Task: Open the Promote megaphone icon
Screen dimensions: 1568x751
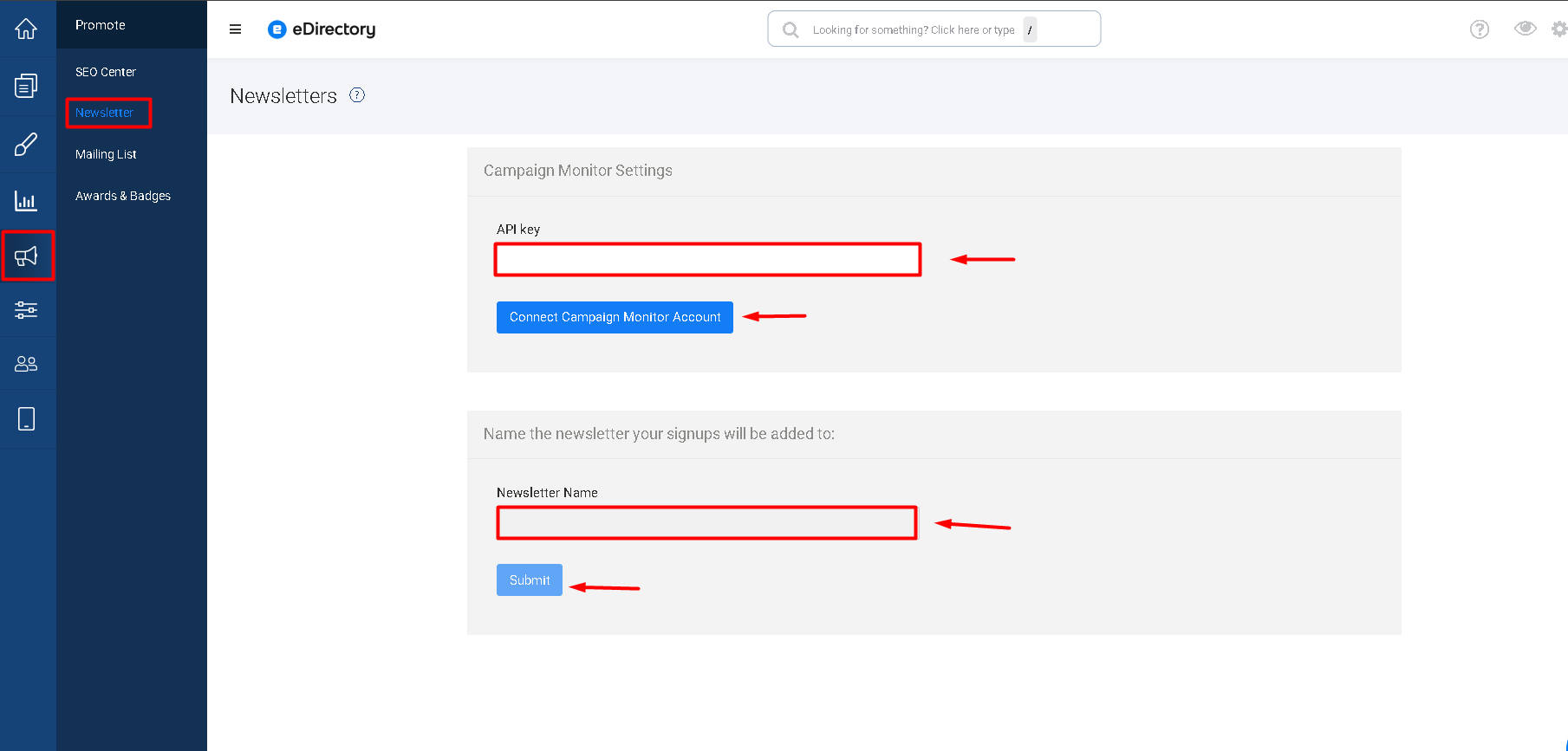Action: point(26,256)
